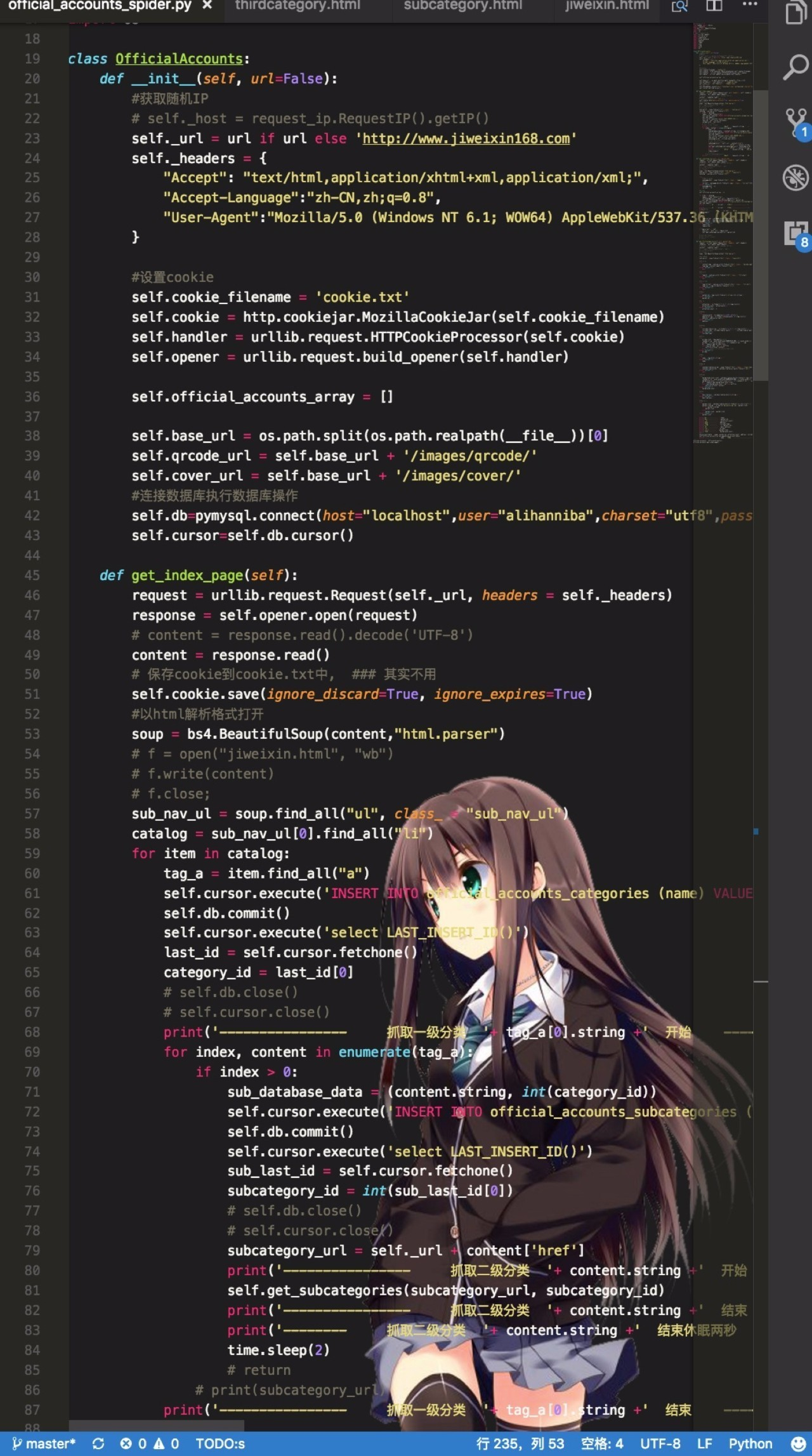
Task: Click '/images/cover/' string on line 40
Action: pos(457,475)
